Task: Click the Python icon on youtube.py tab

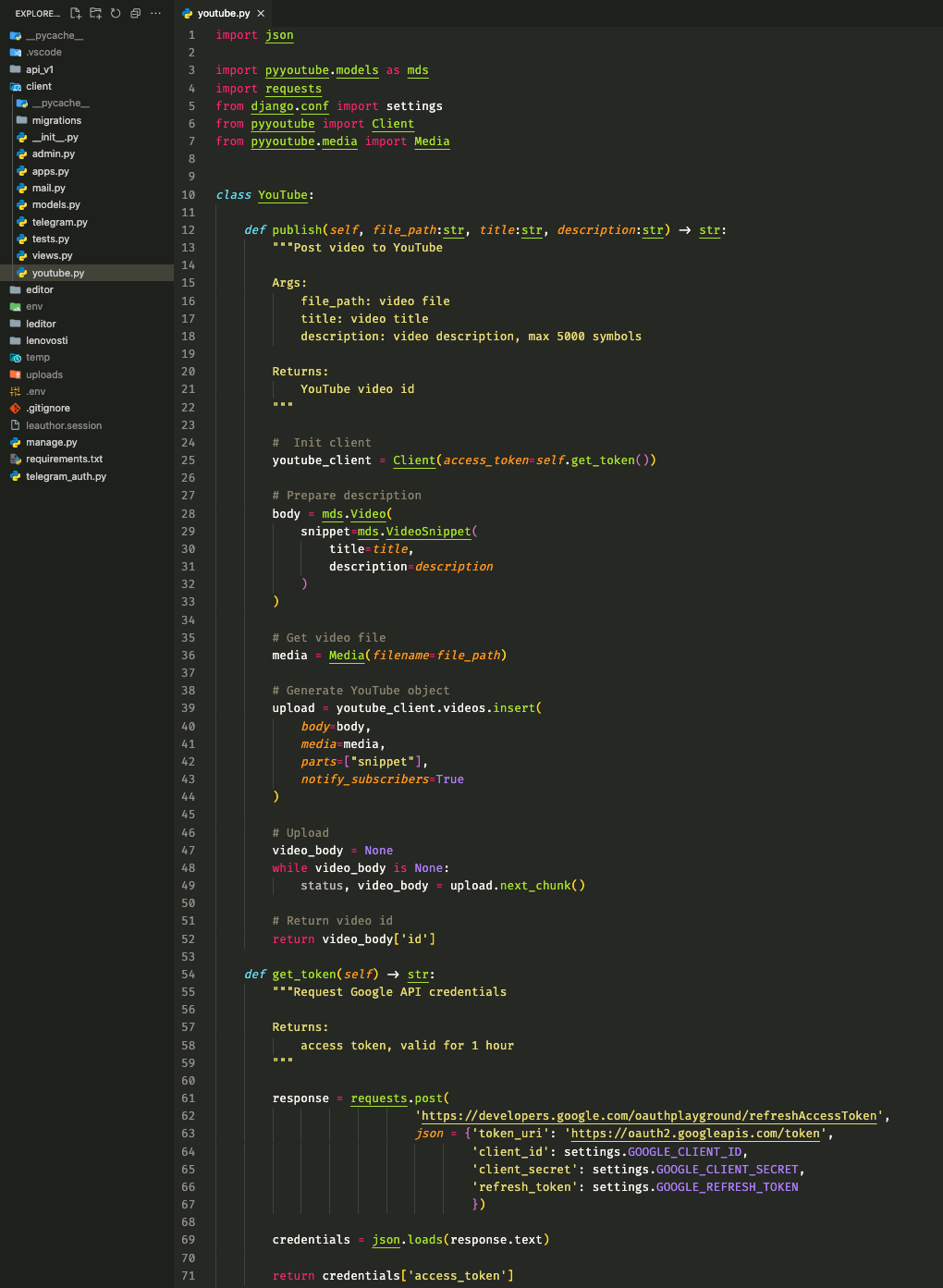Action: point(188,13)
